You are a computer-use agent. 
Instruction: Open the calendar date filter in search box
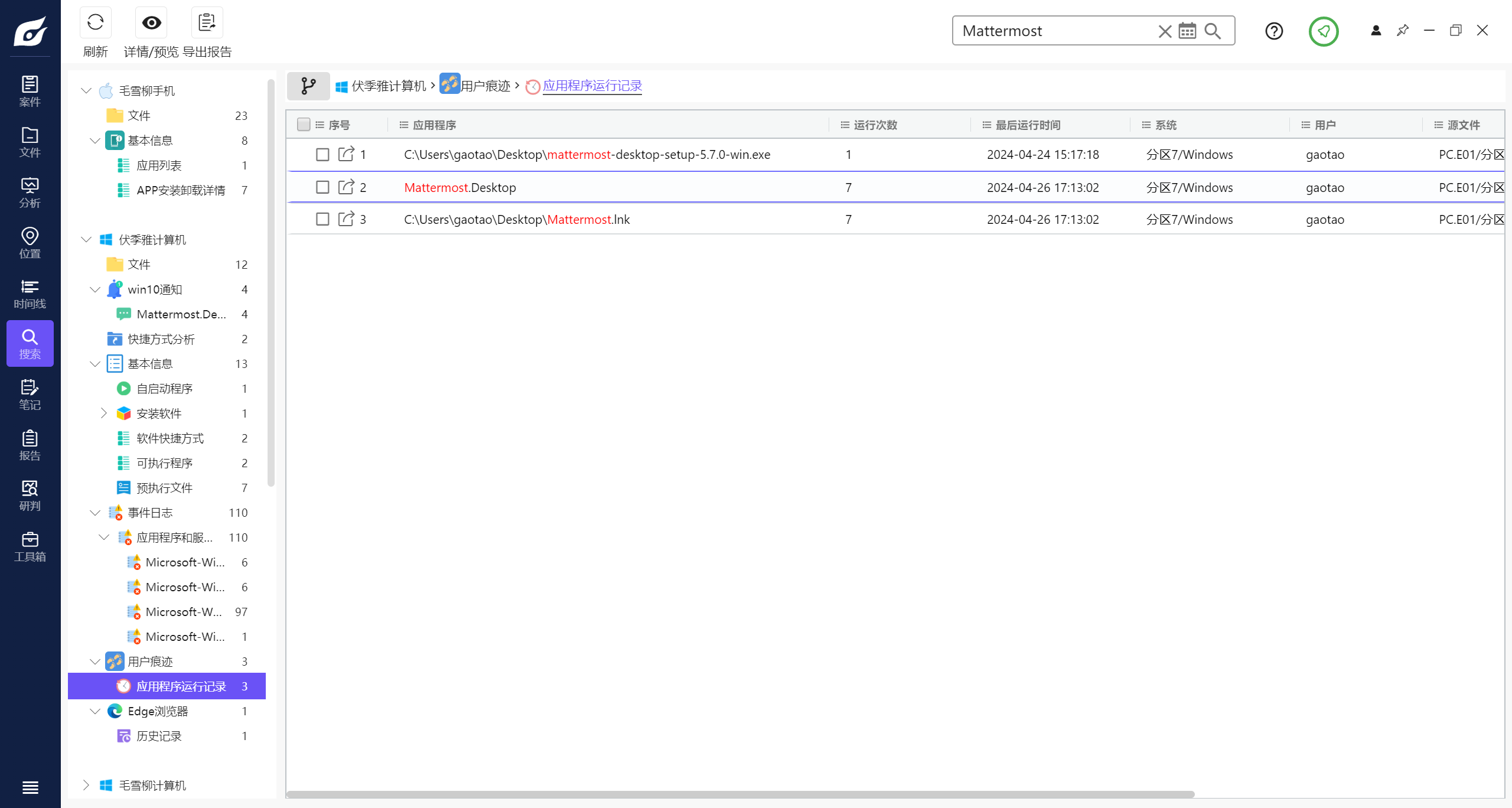1187,31
